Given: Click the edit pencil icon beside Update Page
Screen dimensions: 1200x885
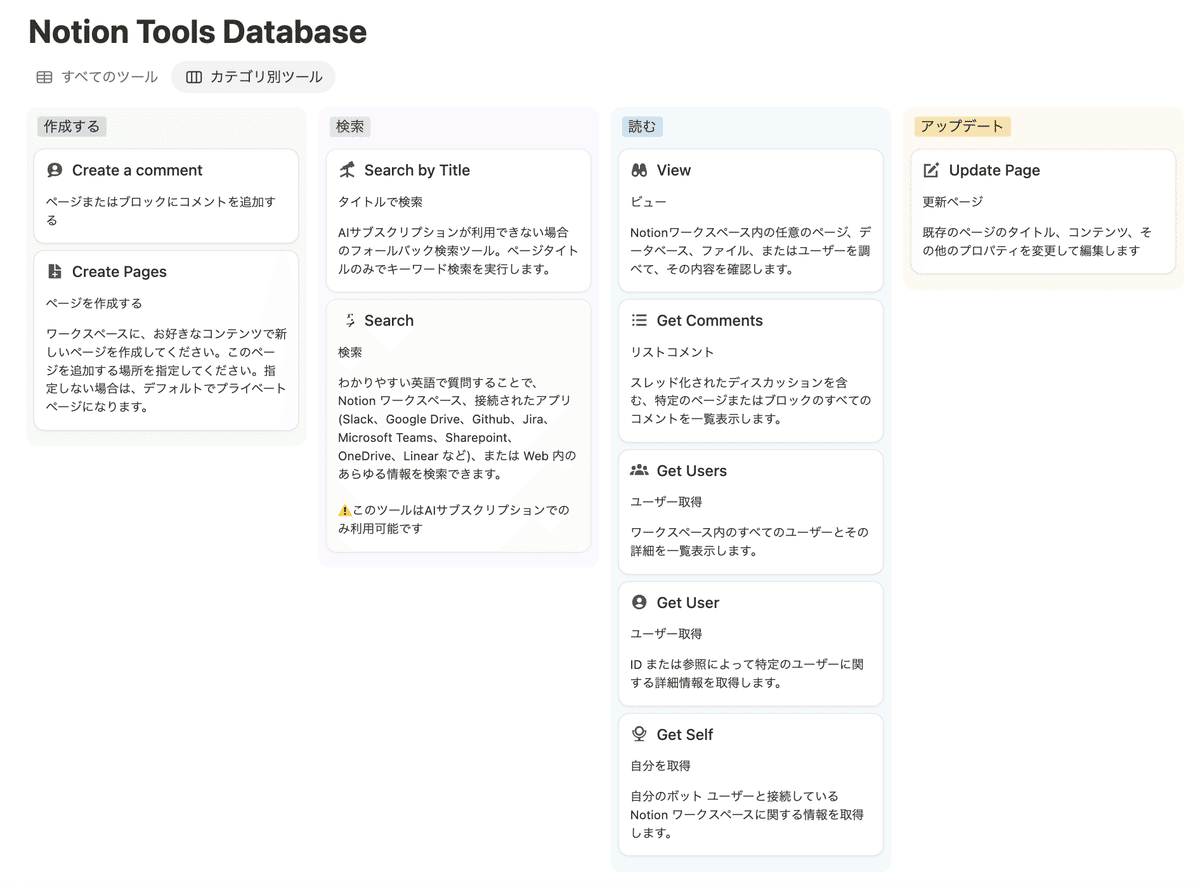Looking at the screenshot, I should (931, 171).
